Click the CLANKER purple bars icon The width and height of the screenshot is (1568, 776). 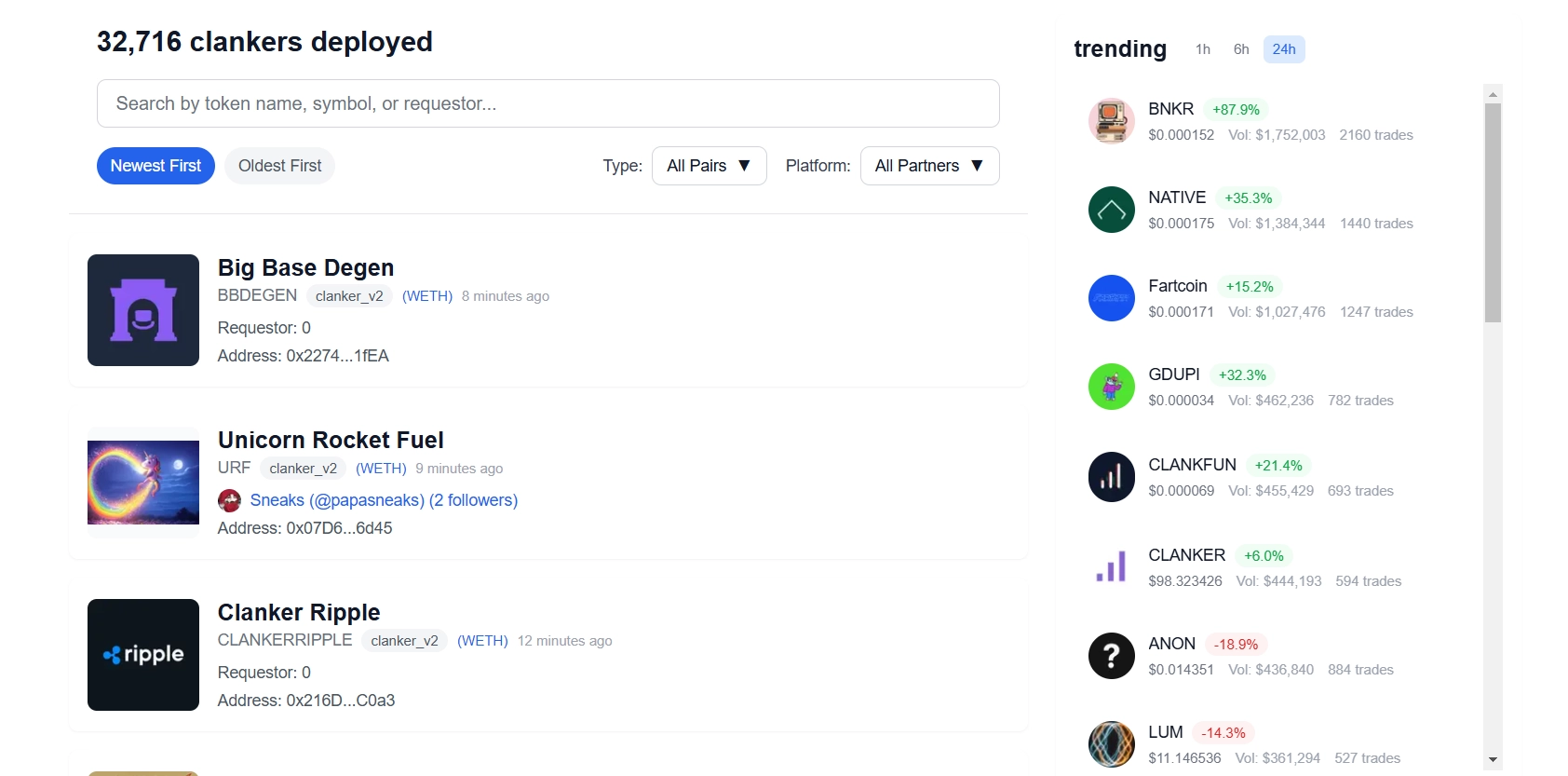[x=1112, y=566]
